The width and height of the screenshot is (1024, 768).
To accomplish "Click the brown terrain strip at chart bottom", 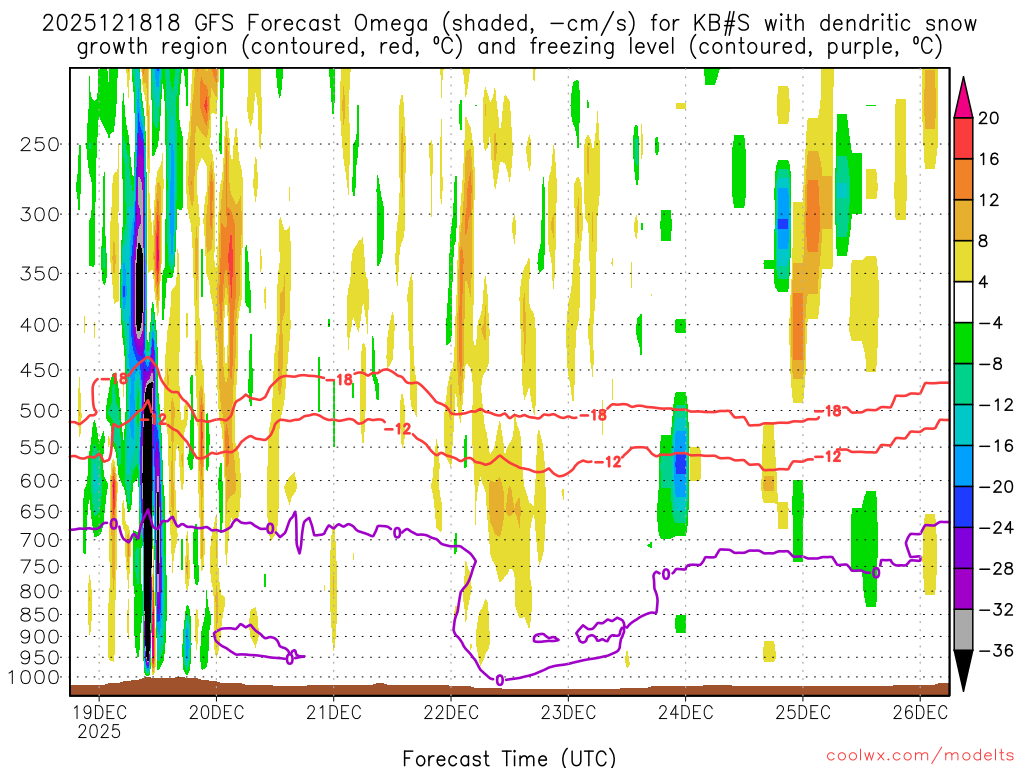I will coord(509,688).
